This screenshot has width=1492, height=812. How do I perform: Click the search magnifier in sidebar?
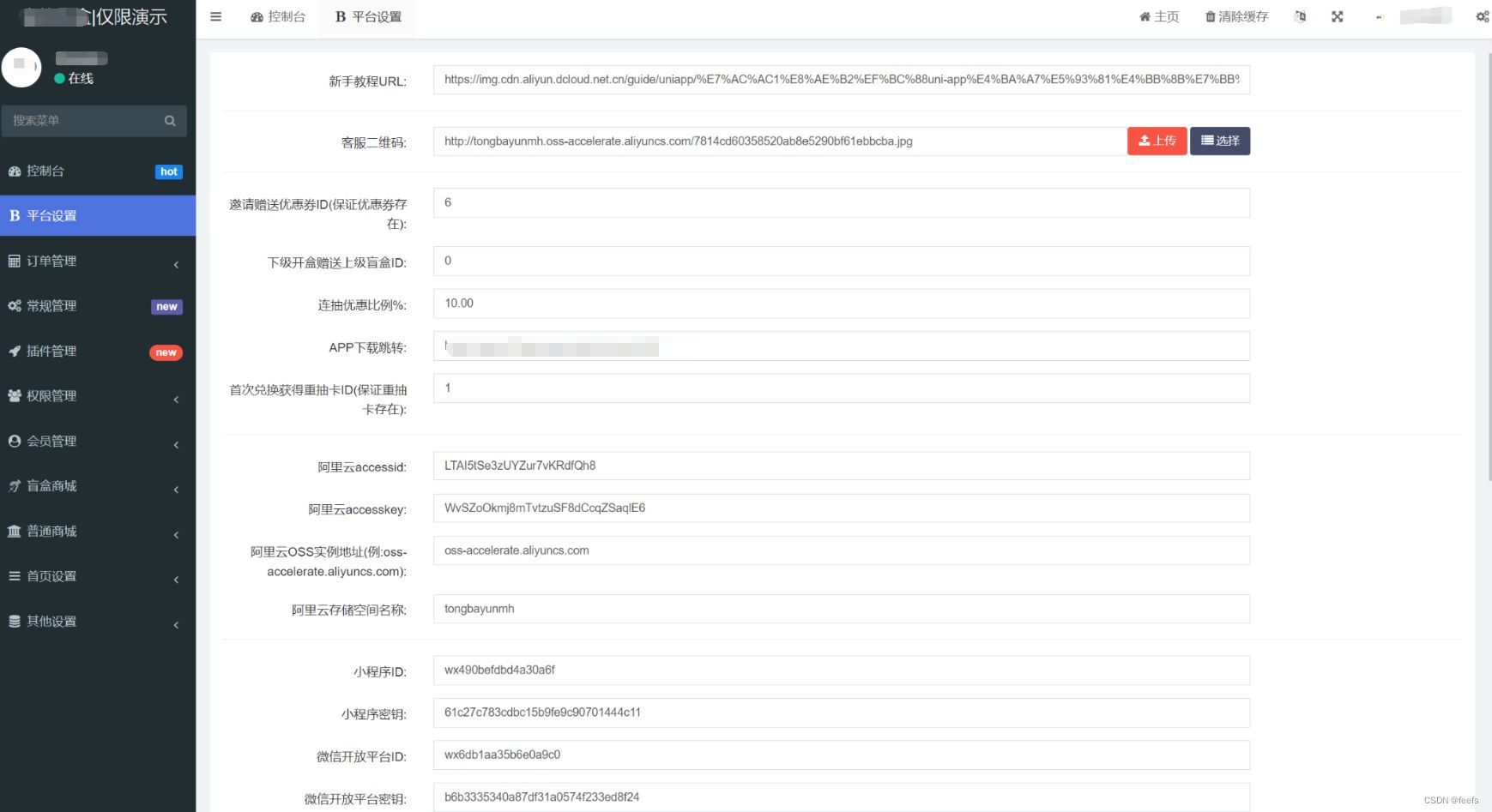click(x=170, y=121)
